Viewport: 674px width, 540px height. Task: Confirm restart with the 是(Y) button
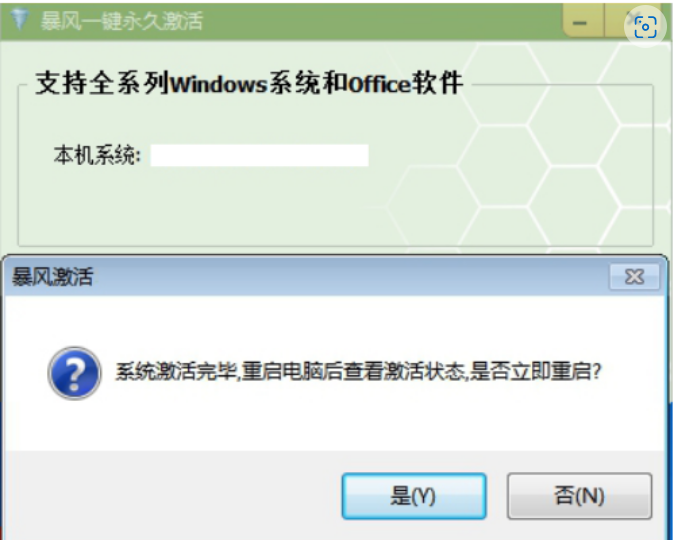tap(414, 496)
